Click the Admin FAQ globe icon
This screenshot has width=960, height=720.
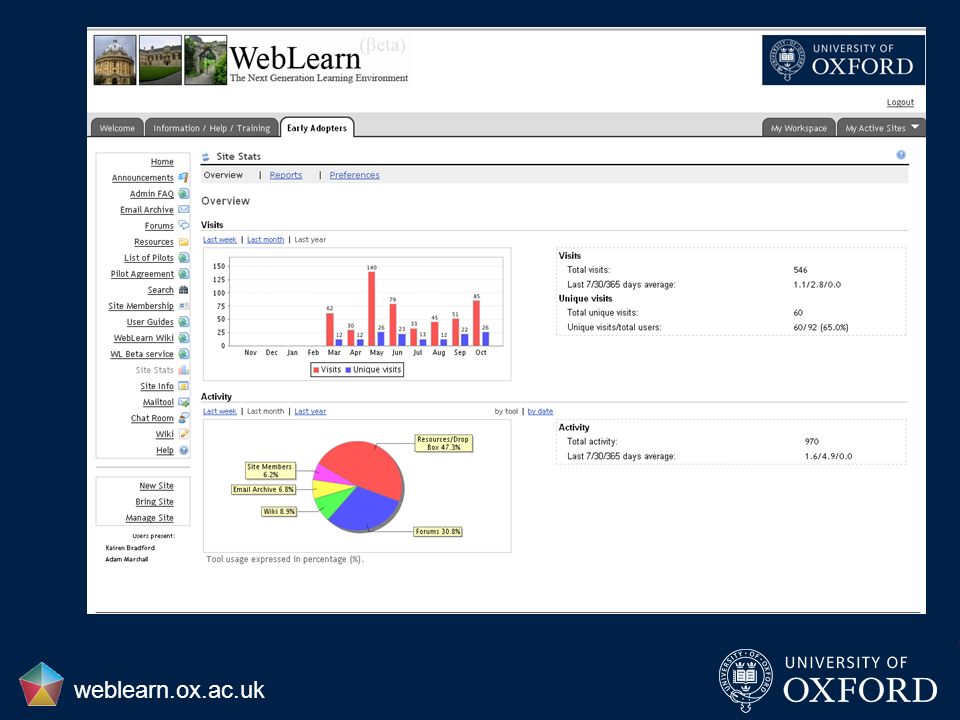click(x=183, y=193)
